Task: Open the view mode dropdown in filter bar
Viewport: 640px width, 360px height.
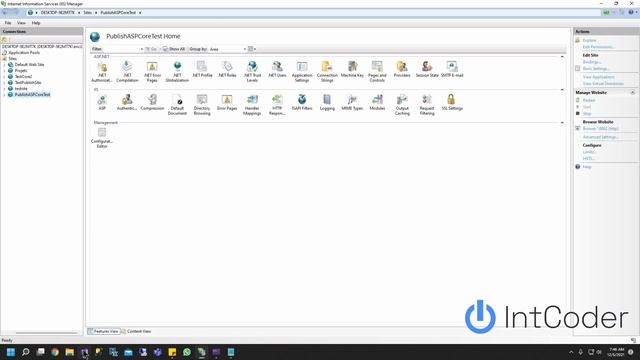Action: (x=252, y=49)
